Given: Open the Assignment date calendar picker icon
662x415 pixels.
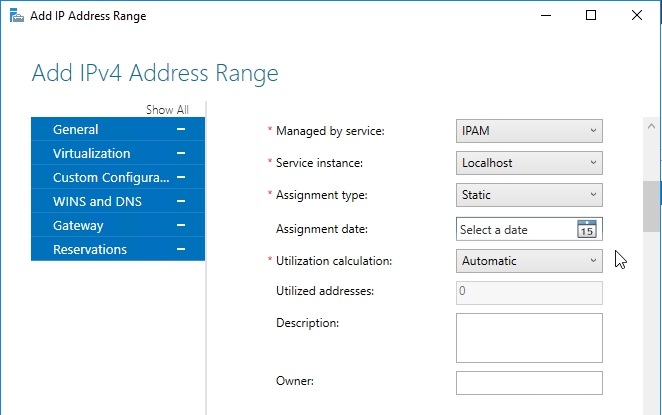Looking at the screenshot, I should 587,229.
